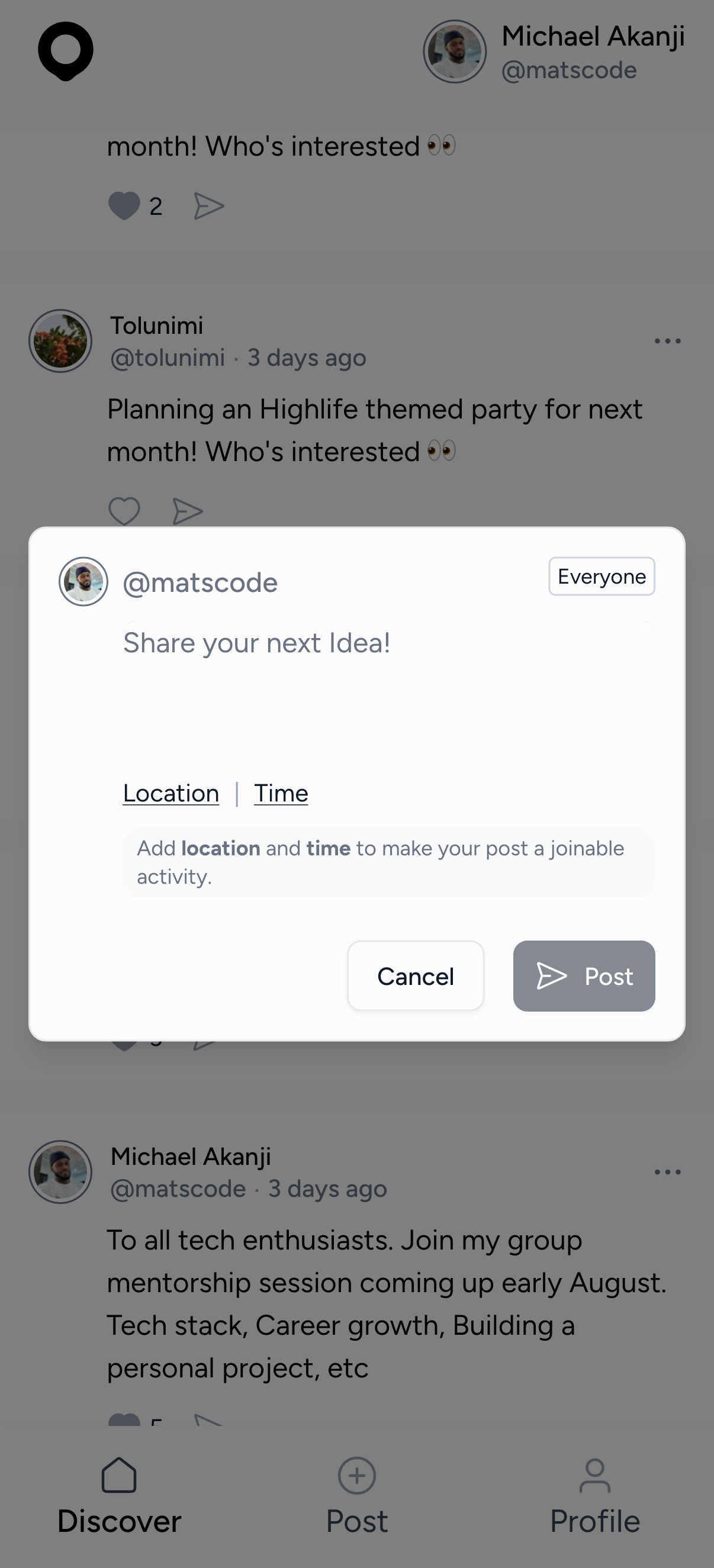Screen dimensions: 714x1568
Task: Unlike the top post with 2 likes
Action: coord(124,206)
